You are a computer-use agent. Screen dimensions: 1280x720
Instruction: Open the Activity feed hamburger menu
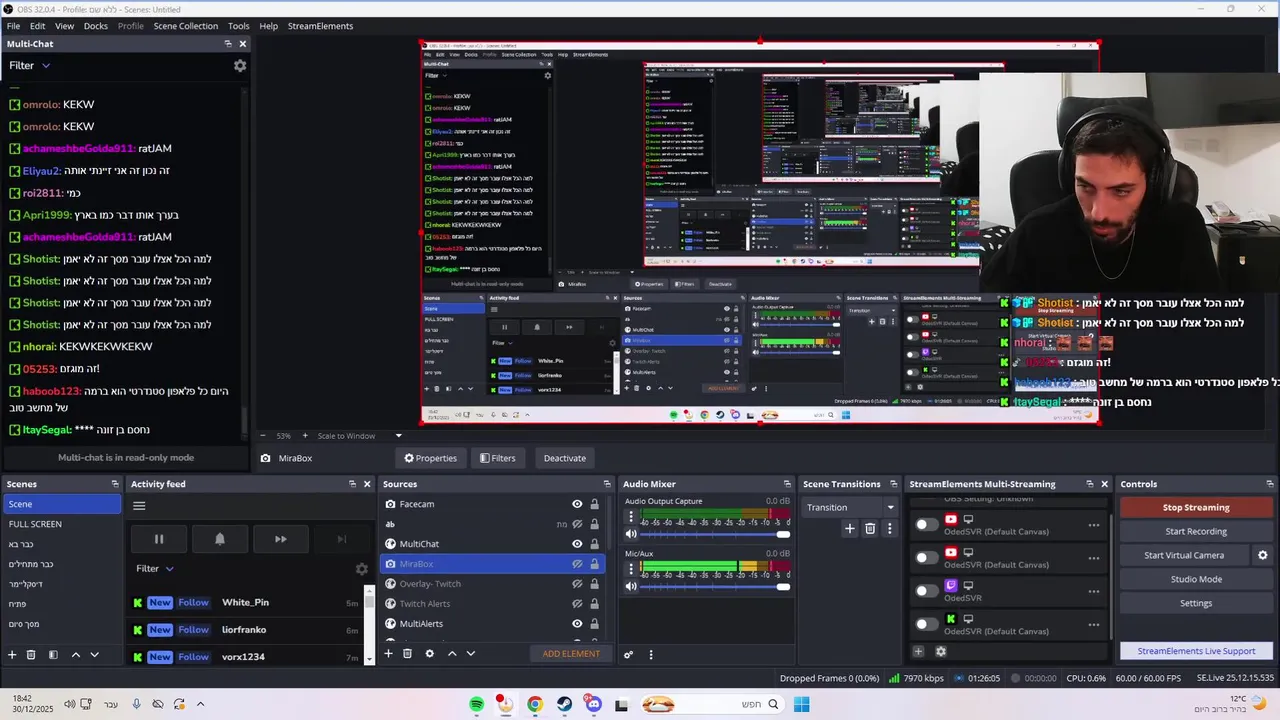[139, 505]
